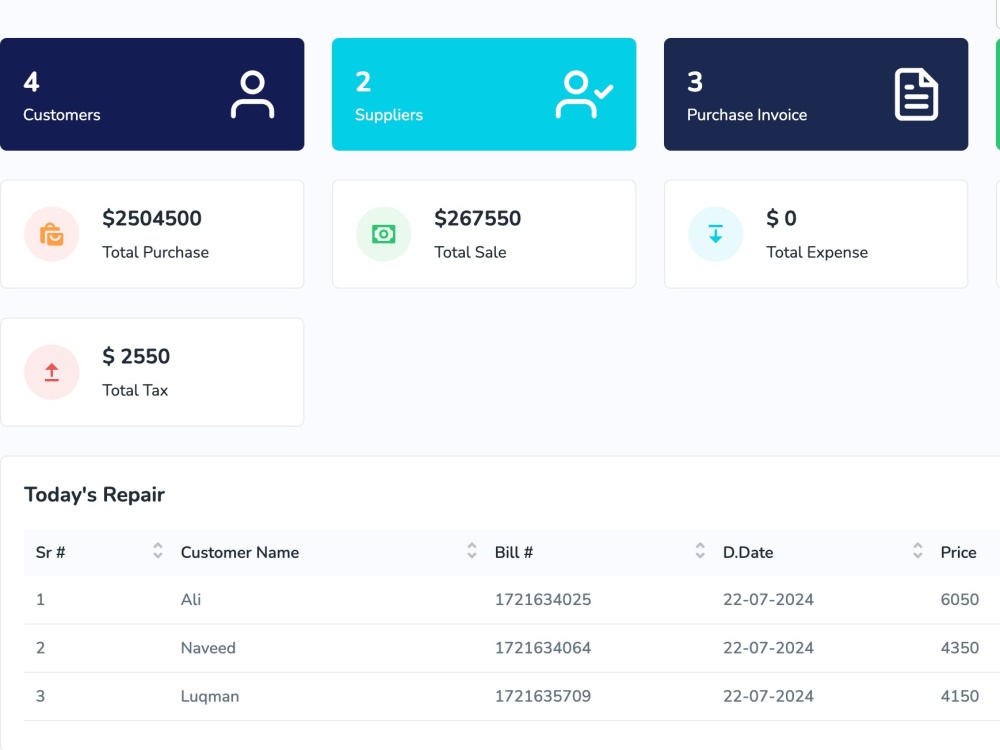Open the Suppliers card
The image size is (1000, 750).
coord(484,94)
